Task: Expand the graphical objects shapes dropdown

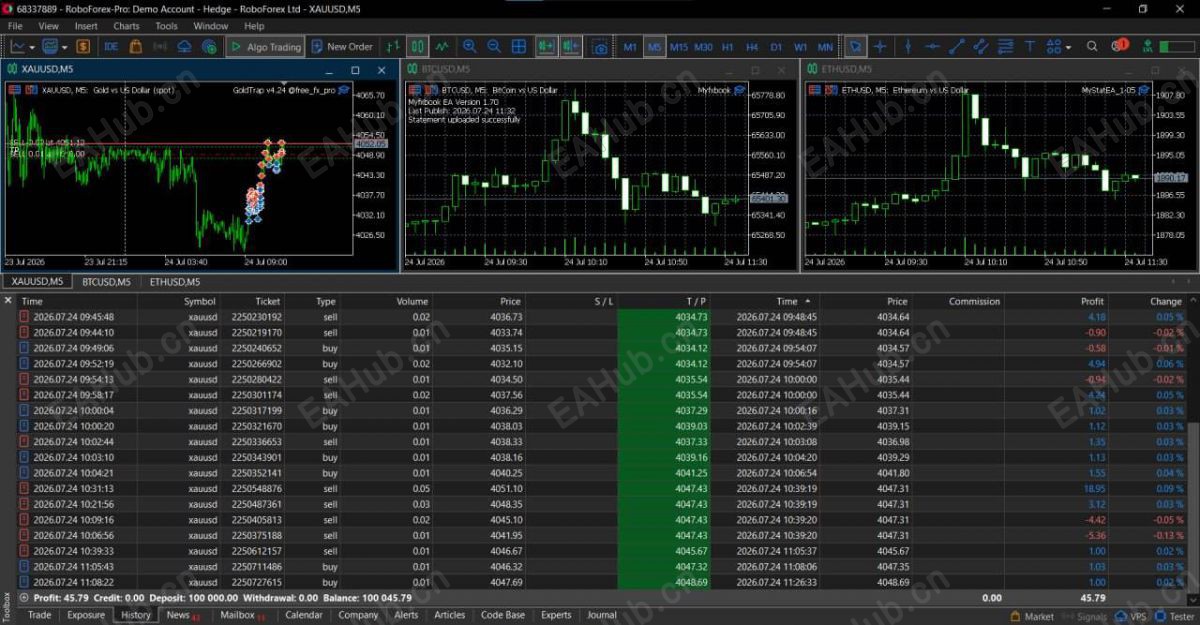Action: point(1068,46)
